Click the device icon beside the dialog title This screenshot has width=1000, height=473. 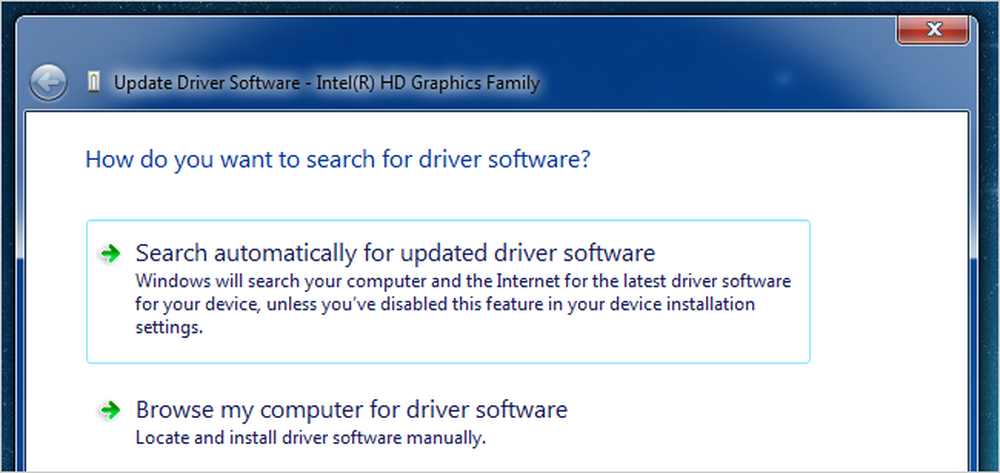94,83
